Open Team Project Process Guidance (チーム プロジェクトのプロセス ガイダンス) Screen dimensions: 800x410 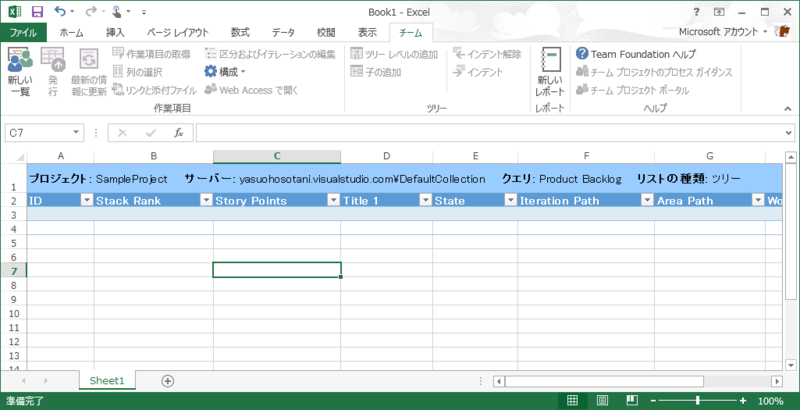pyautogui.click(x=654, y=72)
